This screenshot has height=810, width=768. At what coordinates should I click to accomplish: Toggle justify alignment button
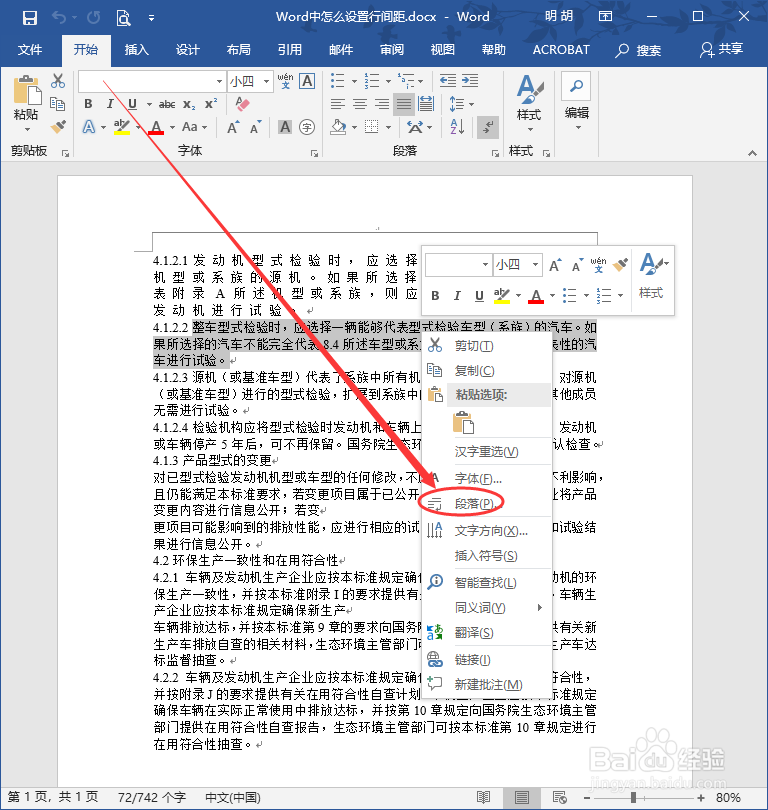(404, 104)
